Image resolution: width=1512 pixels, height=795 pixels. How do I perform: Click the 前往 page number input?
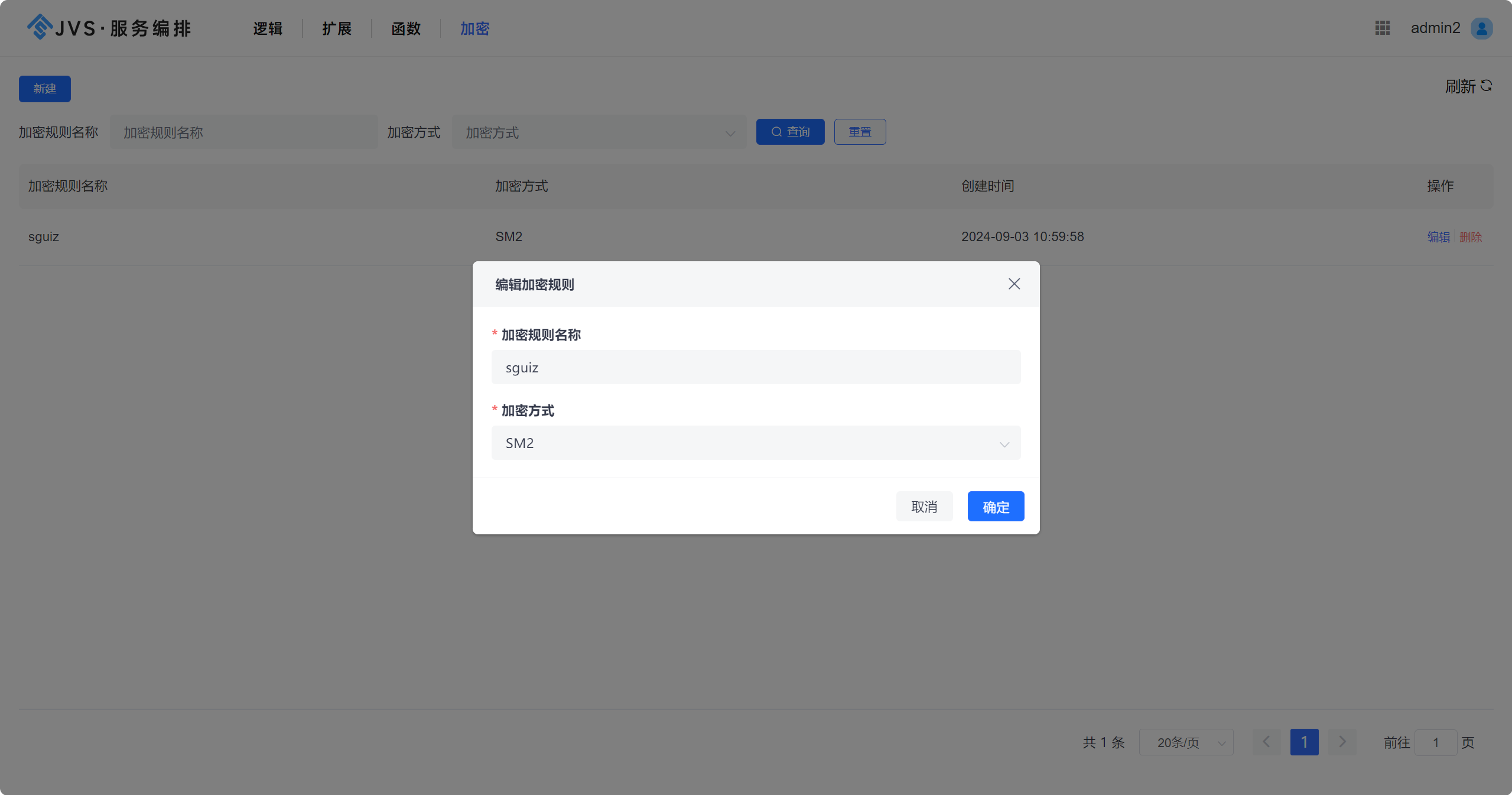[1436, 742]
